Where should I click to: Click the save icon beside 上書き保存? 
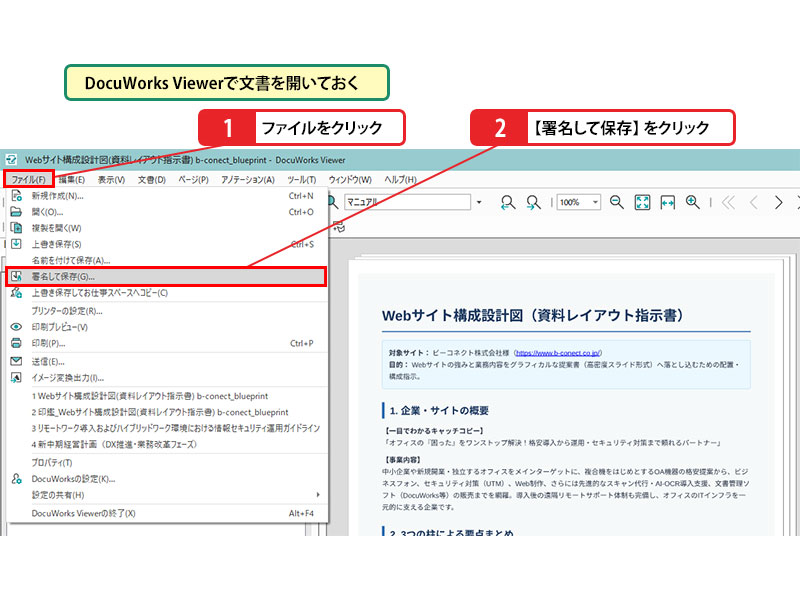pos(16,244)
